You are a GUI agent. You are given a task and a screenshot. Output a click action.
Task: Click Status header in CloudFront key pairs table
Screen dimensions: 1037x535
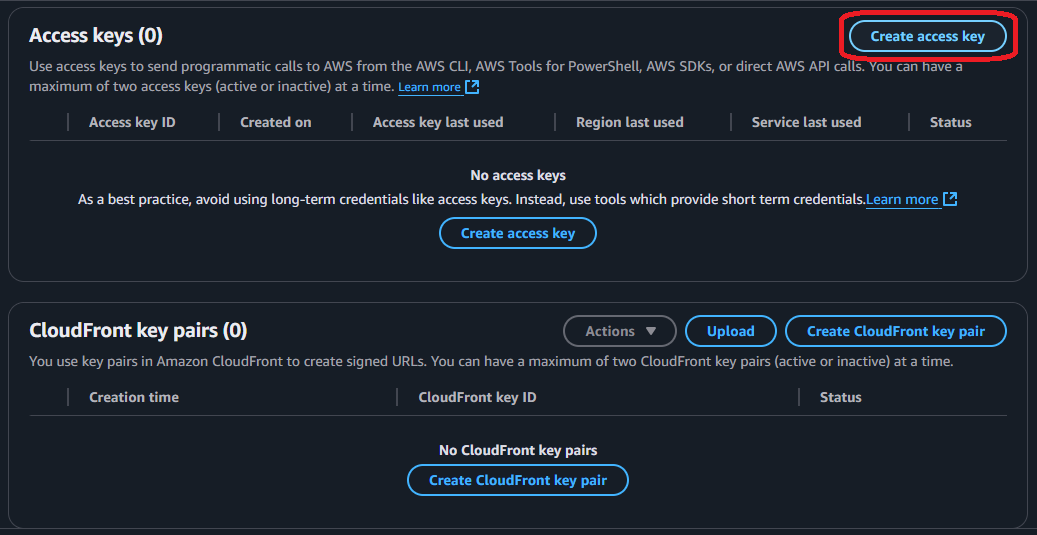pos(840,397)
